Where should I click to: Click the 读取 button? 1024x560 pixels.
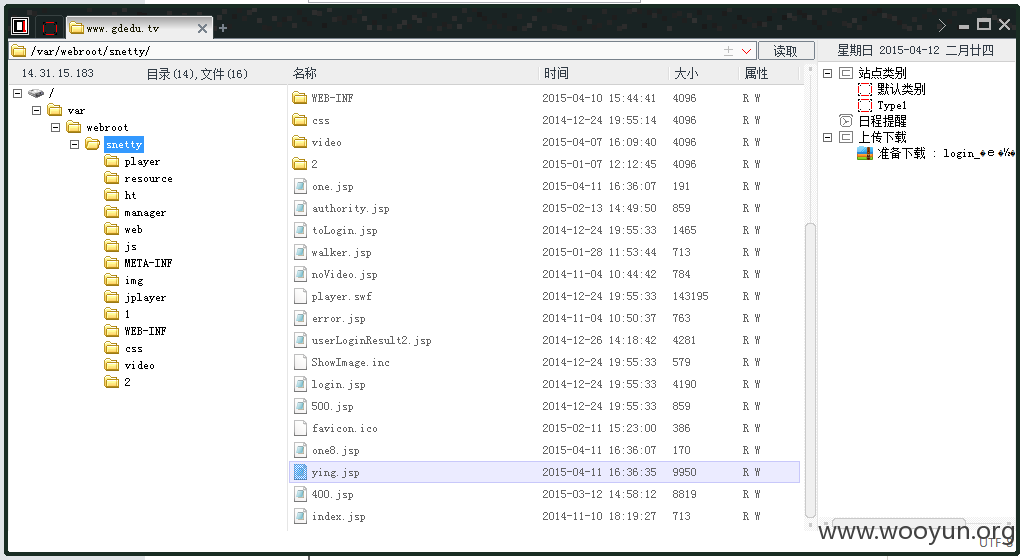tap(786, 51)
